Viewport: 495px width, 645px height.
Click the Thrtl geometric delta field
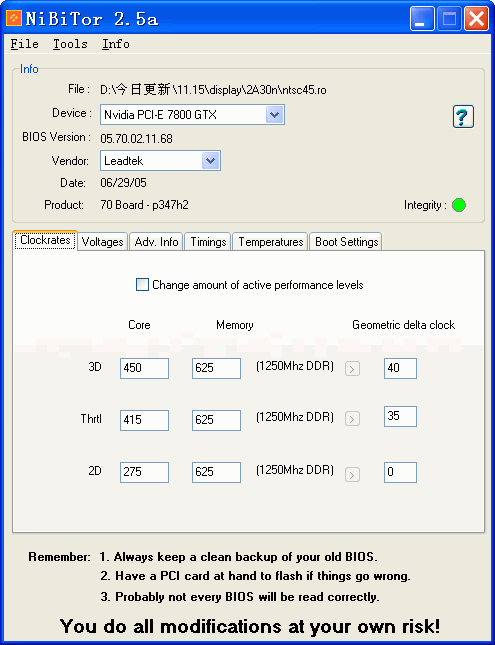click(x=400, y=416)
